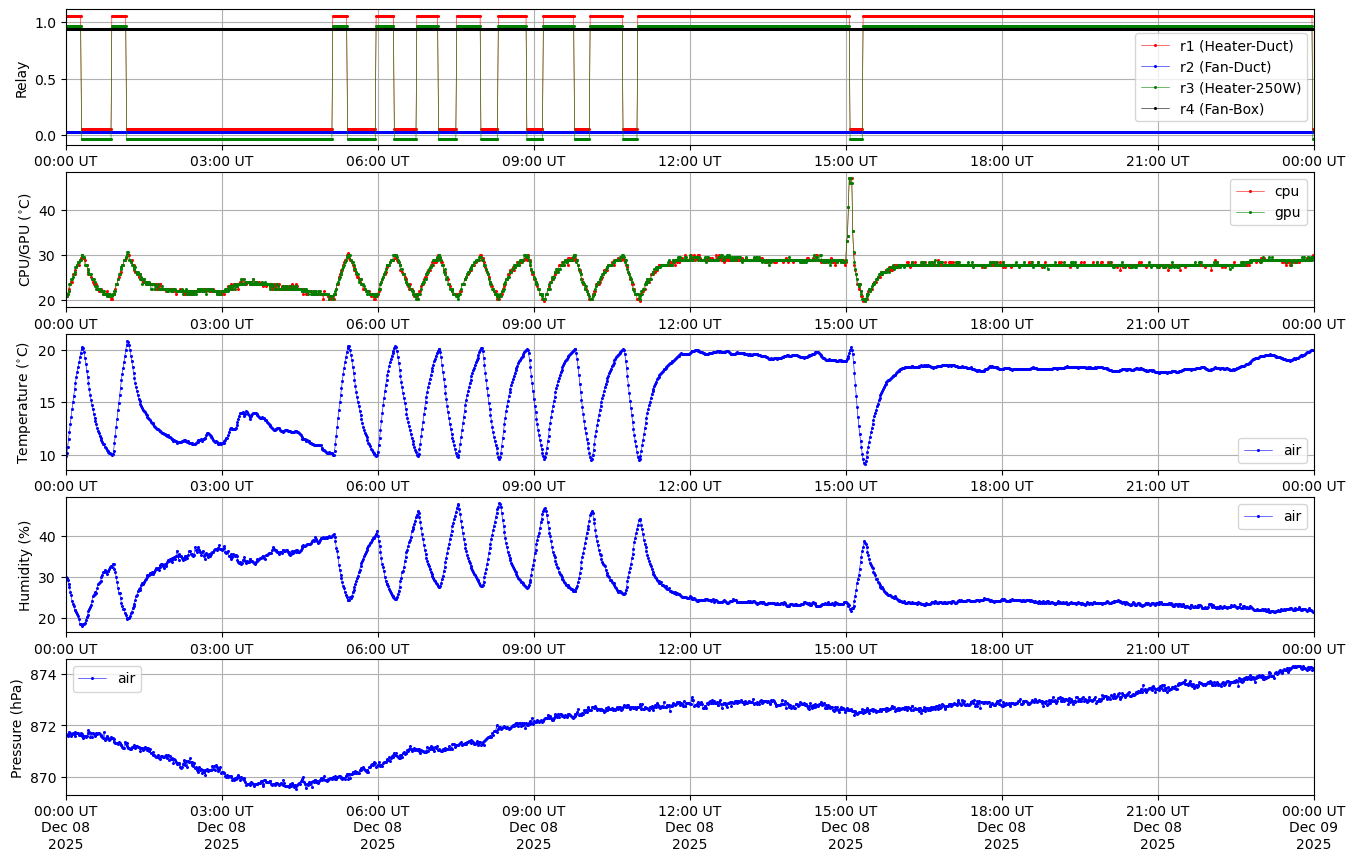
Task: Click the humidity peak just after 15:00 UT
Action: click(x=865, y=542)
